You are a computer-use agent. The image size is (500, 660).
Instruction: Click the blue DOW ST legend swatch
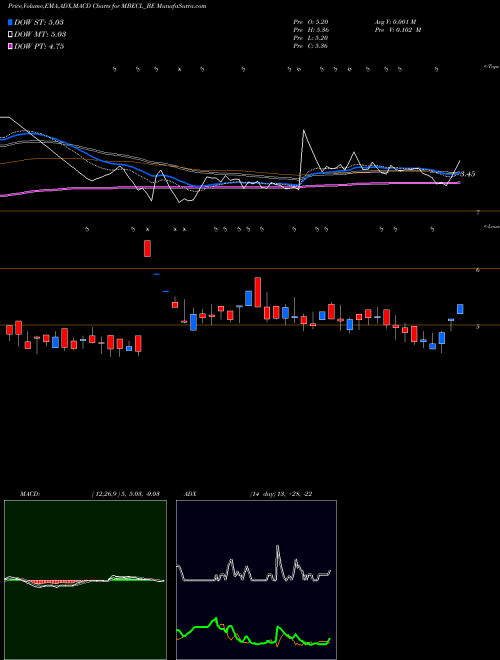10,22
